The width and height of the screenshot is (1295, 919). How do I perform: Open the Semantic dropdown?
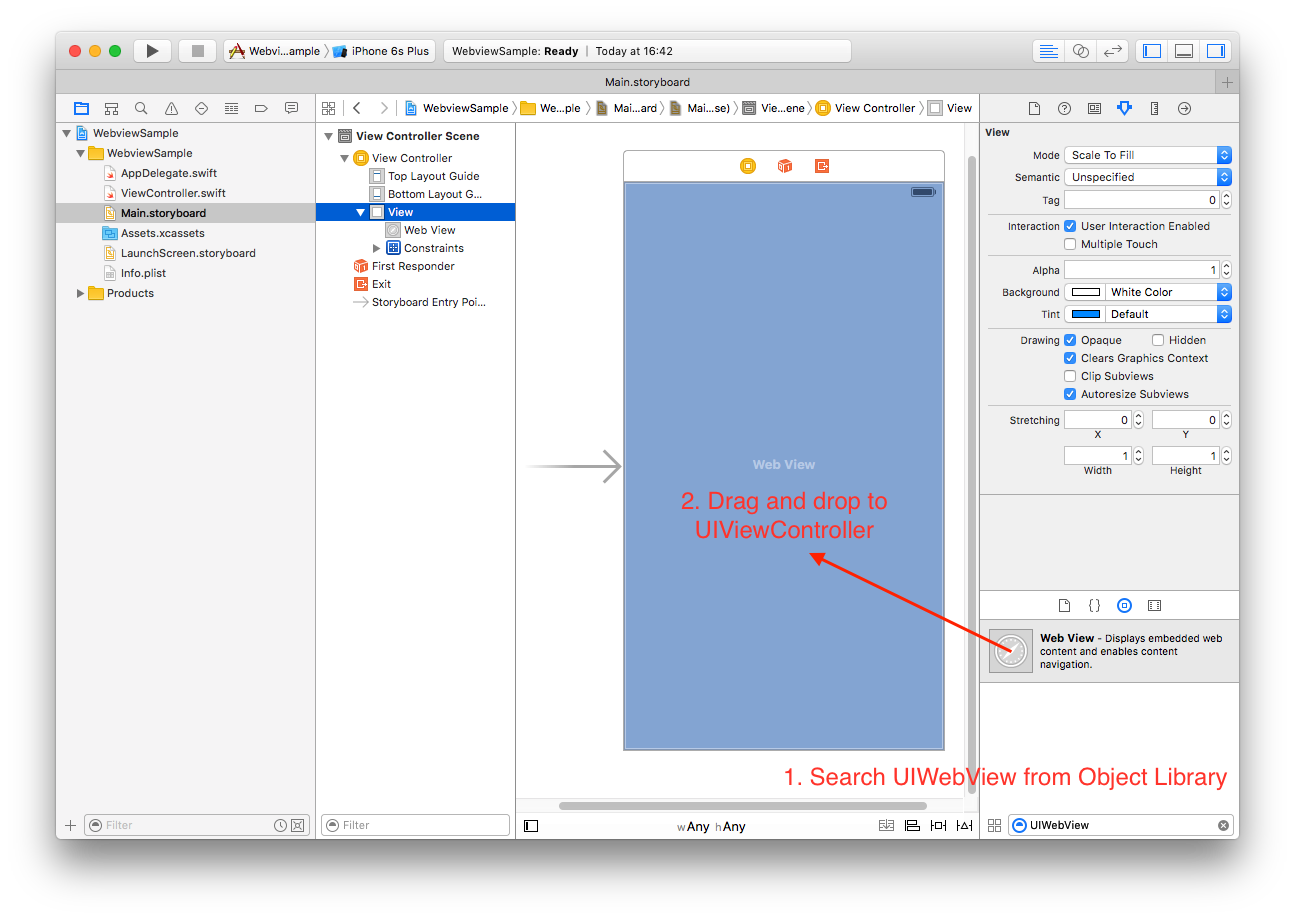(x=1148, y=177)
